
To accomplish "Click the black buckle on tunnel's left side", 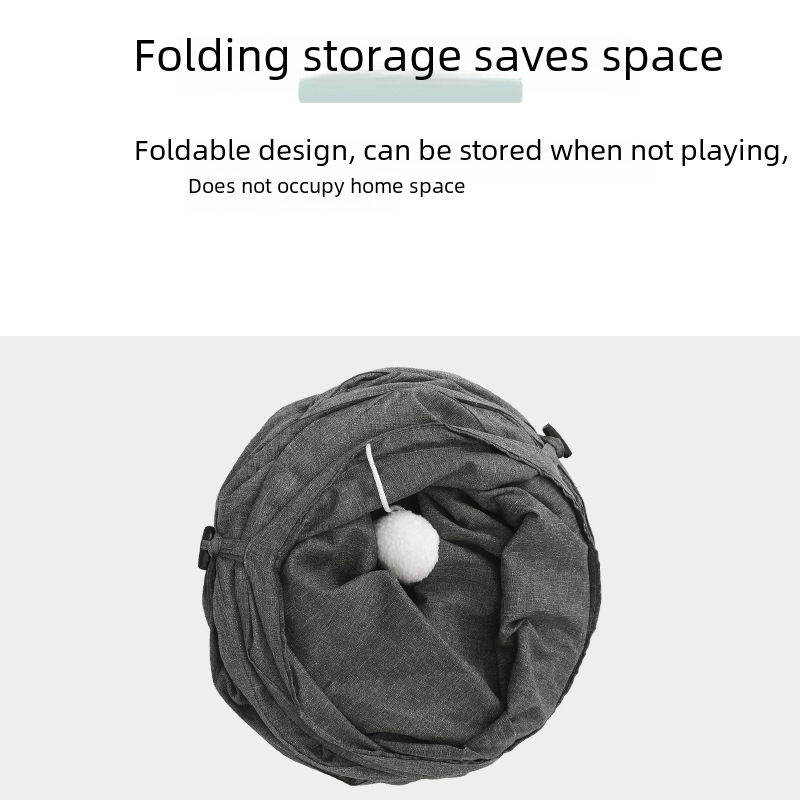I will coord(209,547).
